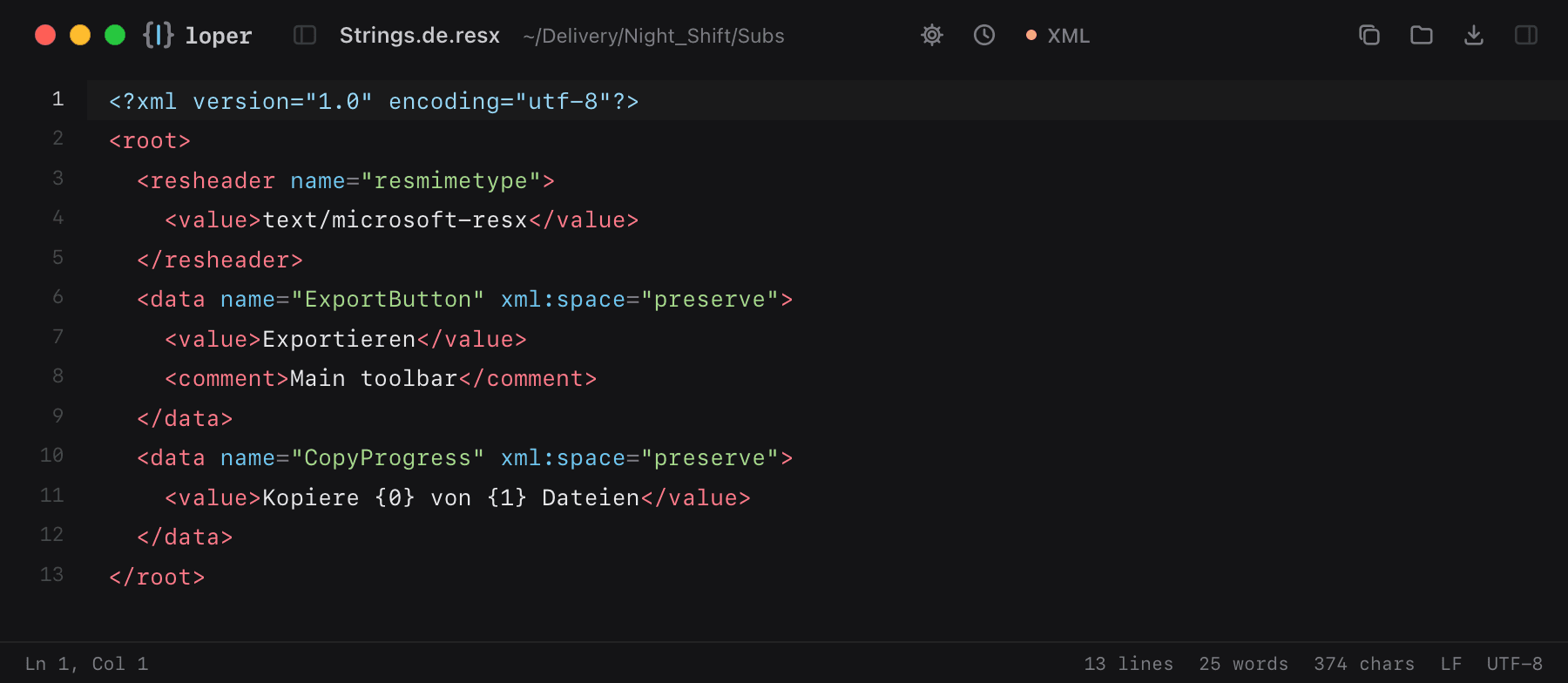1568x683 pixels.
Task: Click line number 6 in gutter
Action: click(57, 297)
